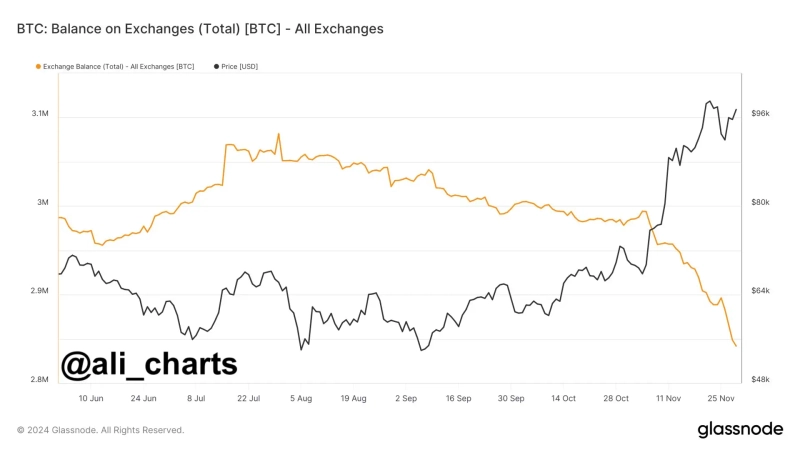Click the black Price legend dot
The width and height of the screenshot is (800, 450).
pos(217,66)
